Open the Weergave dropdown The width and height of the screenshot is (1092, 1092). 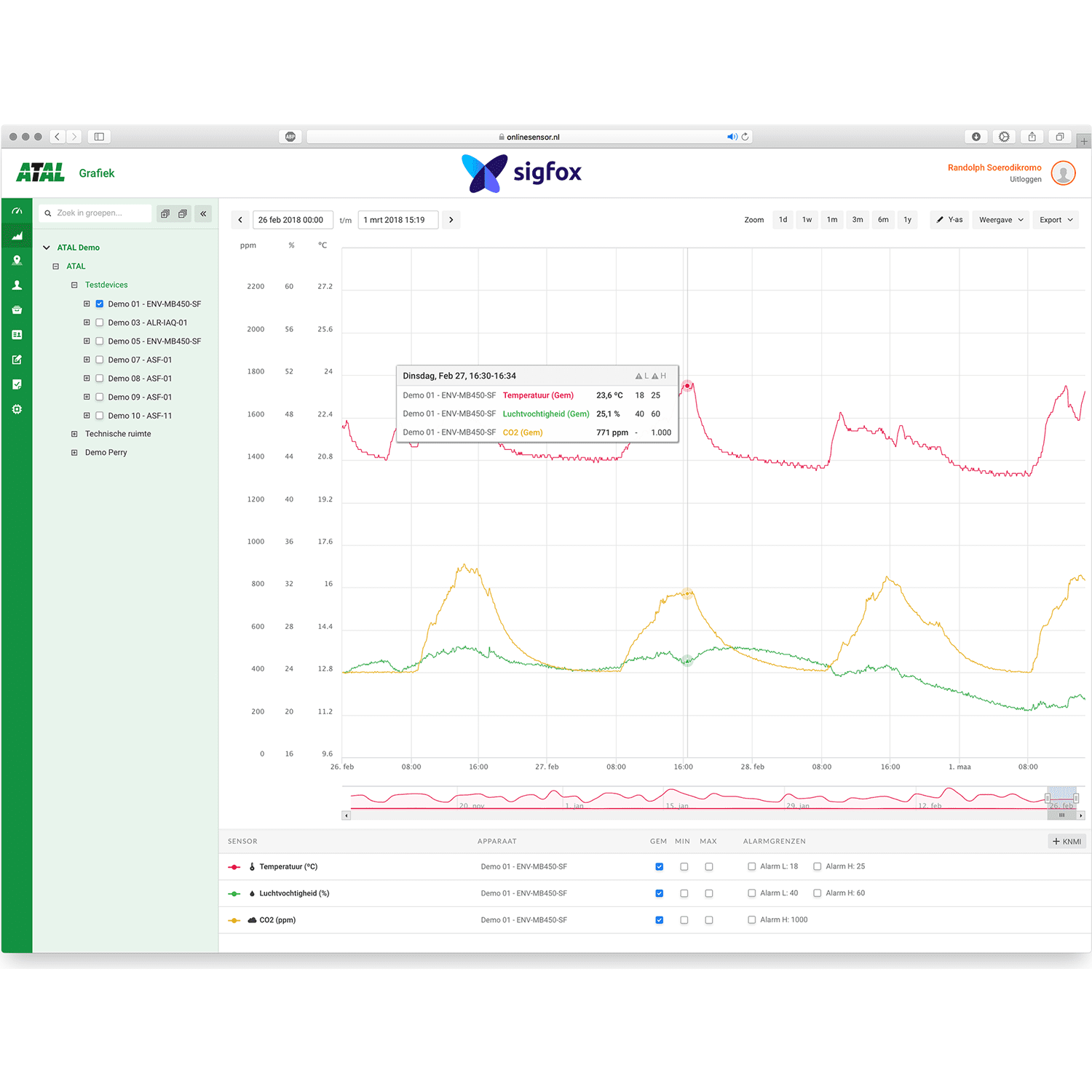1000,220
